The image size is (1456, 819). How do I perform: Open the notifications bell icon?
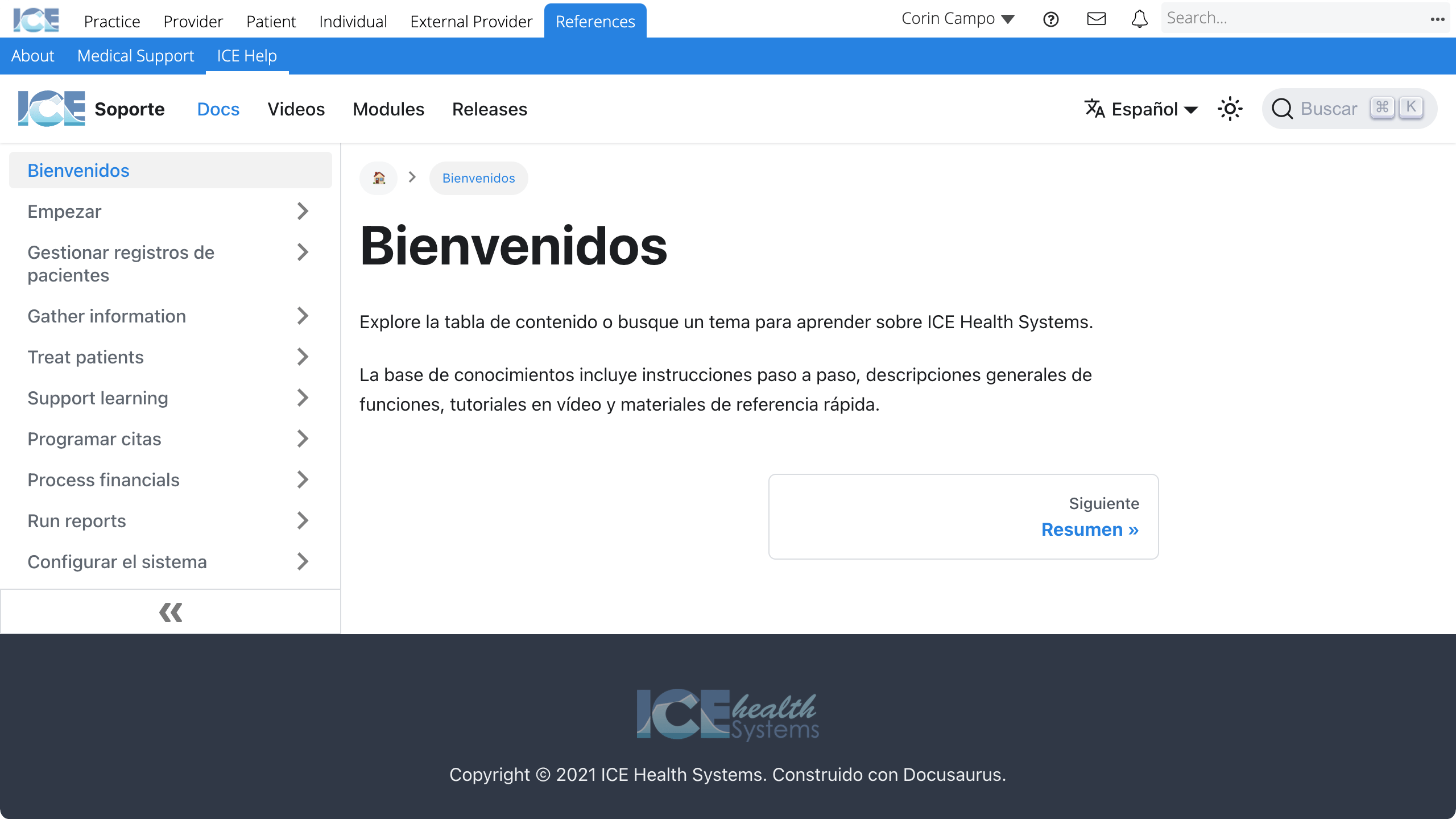coord(1140,19)
